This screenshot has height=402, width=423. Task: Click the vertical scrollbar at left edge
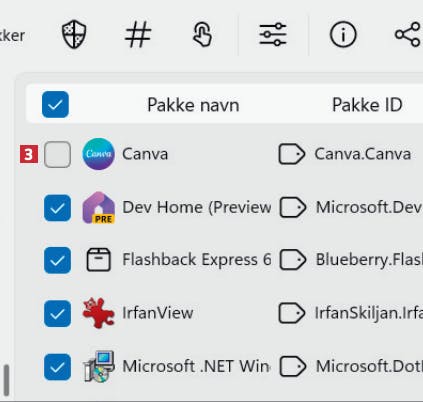pyautogui.click(x=6, y=380)
